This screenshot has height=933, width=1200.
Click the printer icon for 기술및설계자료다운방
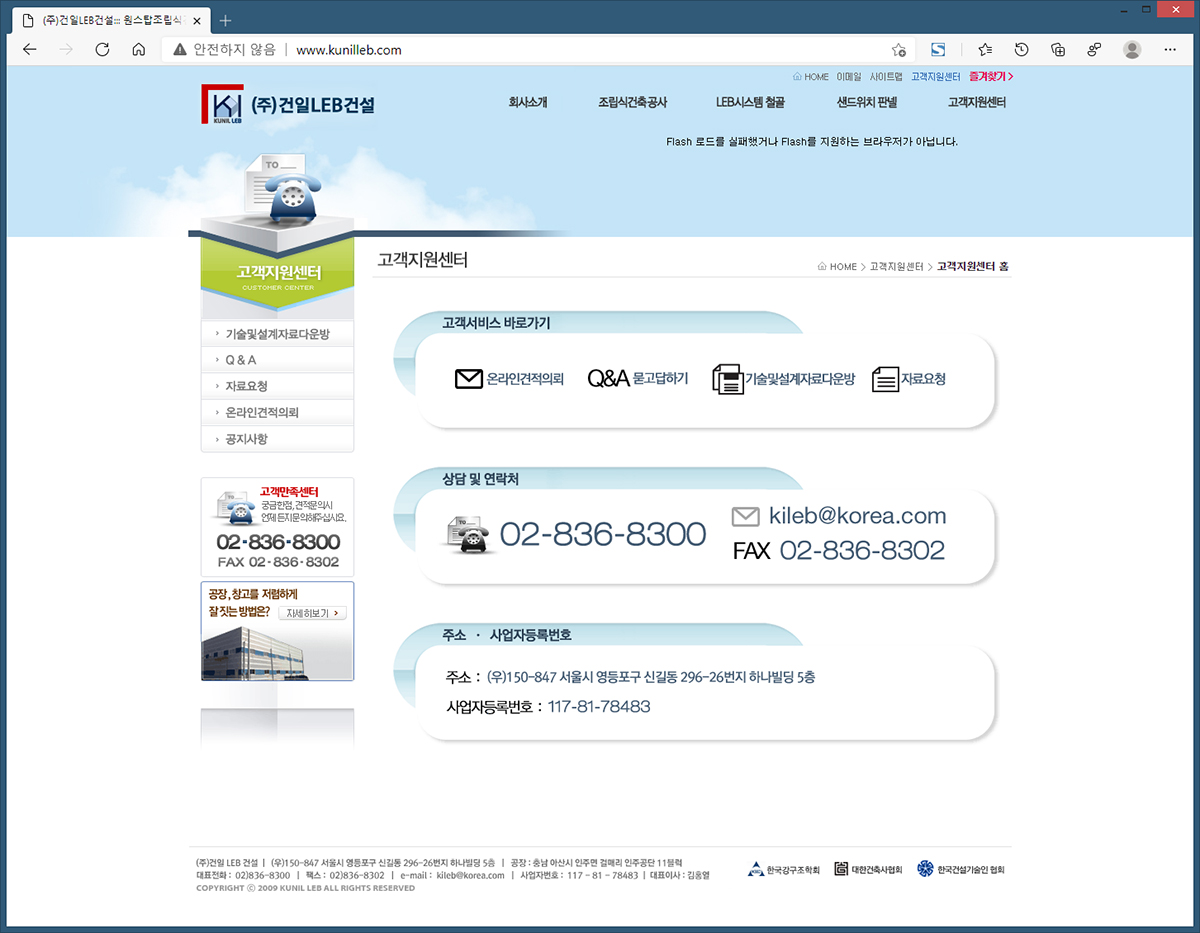(x=727, y=379)
